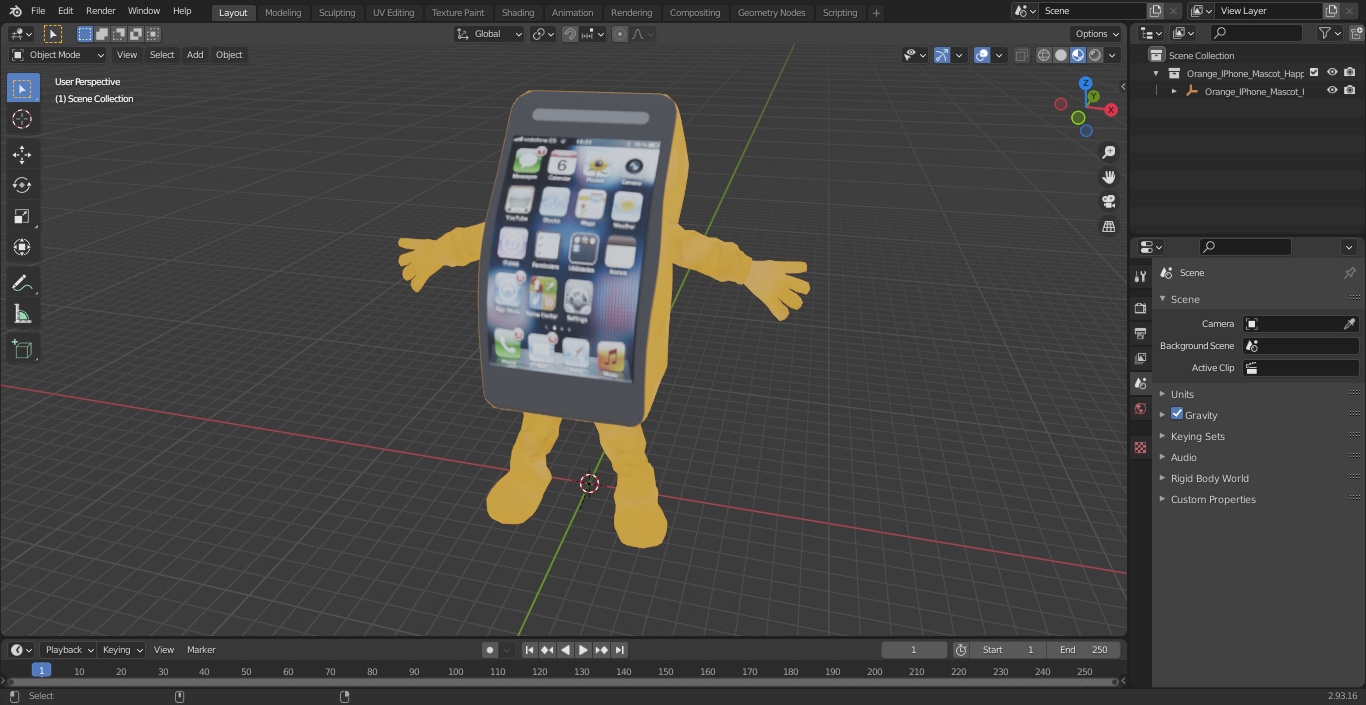Click the Start frame field
The width and height of the screenshot is (1366, 705).
click(x=1008, y=650)
